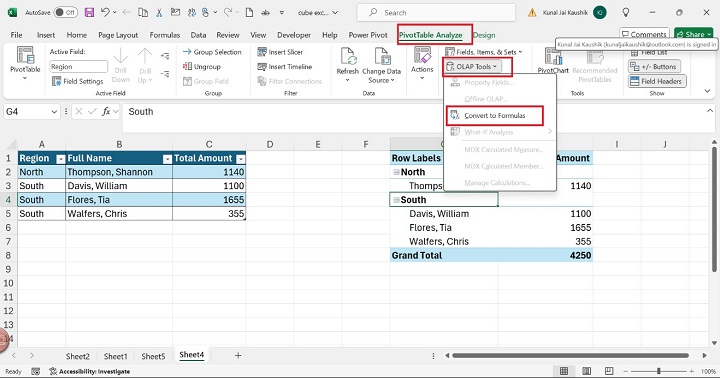
Task: Open the Region column filter dropdown
Action: [61, 159]
